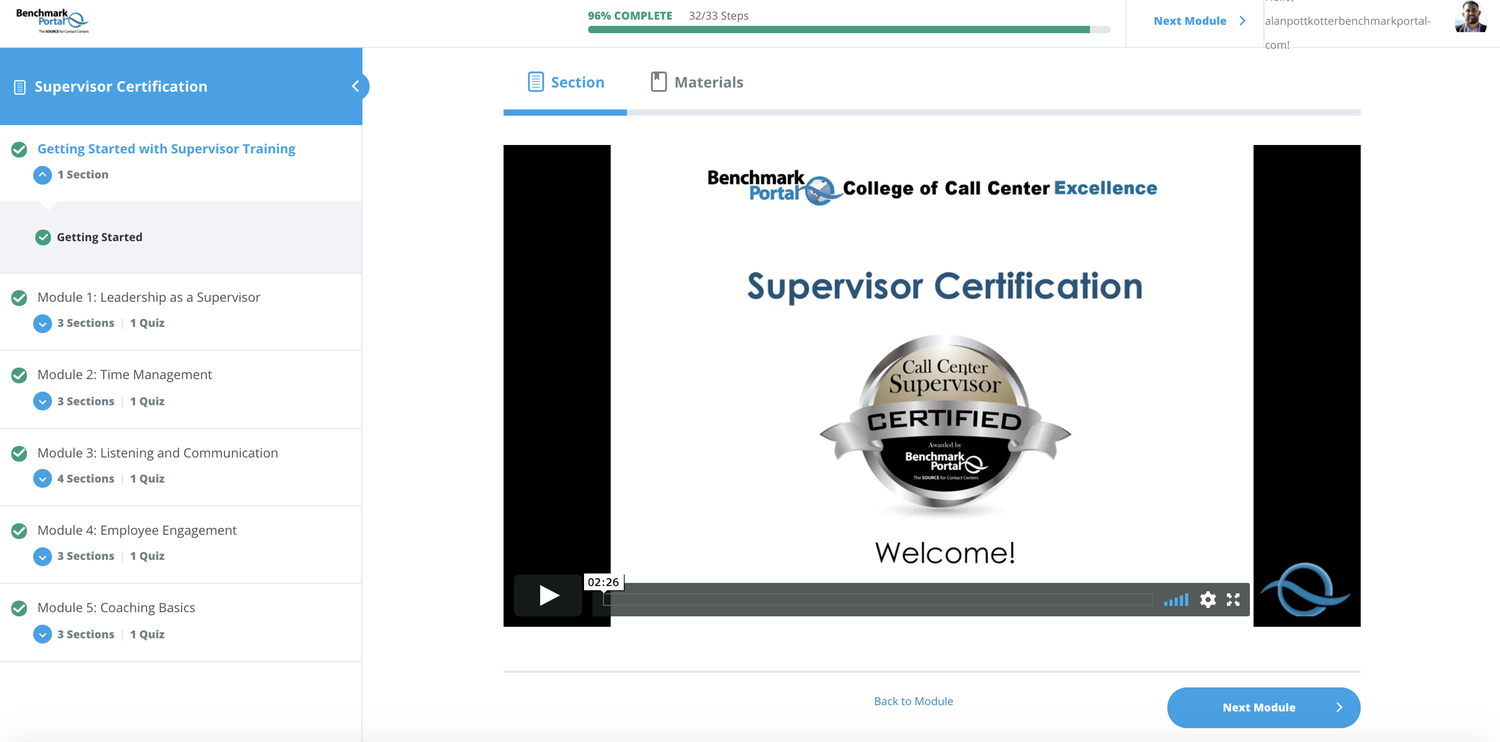1500x742 pixels.
Task: Click the Getting Started section checkmark
Action: [43, 238]
